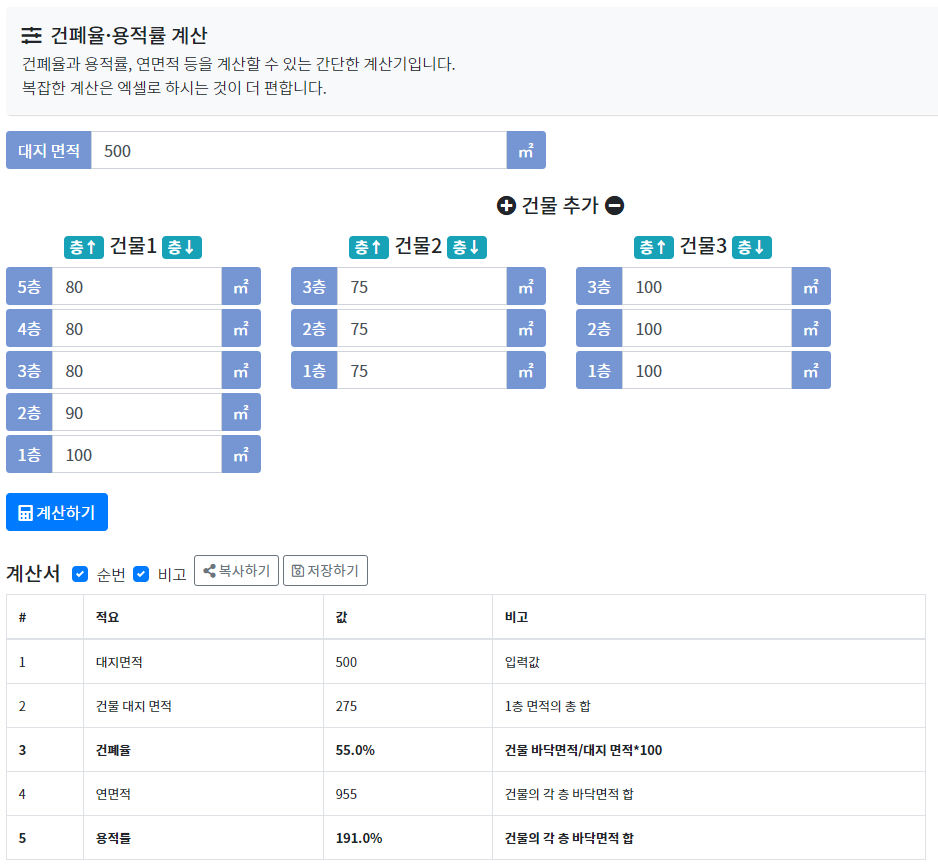Click the minus icon to remove building
Screen dimensions: 938x867
tap(614, 206)
